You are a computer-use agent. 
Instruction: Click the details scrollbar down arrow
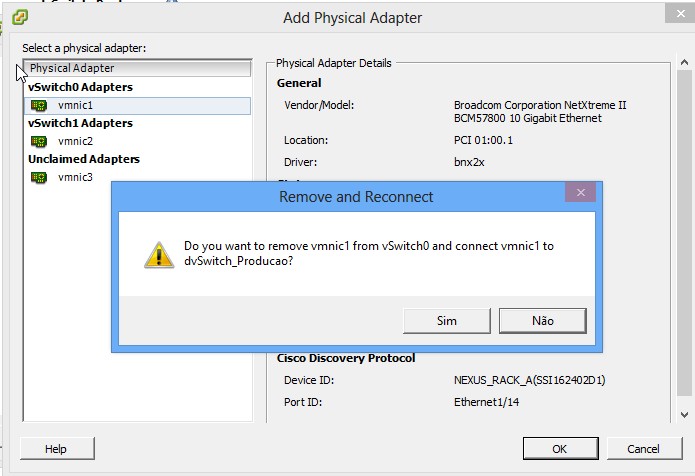(x=683, y=413)
